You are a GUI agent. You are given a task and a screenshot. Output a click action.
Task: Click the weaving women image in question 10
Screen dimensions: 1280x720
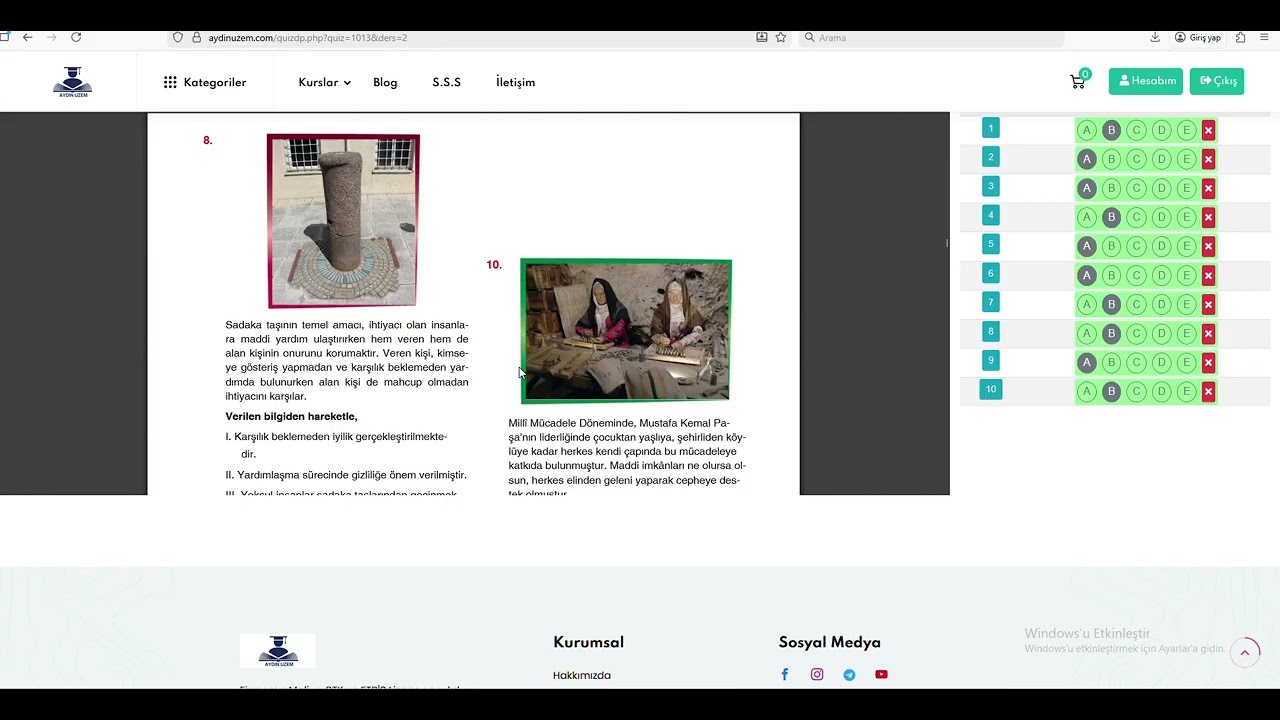[x=626, y=331]
